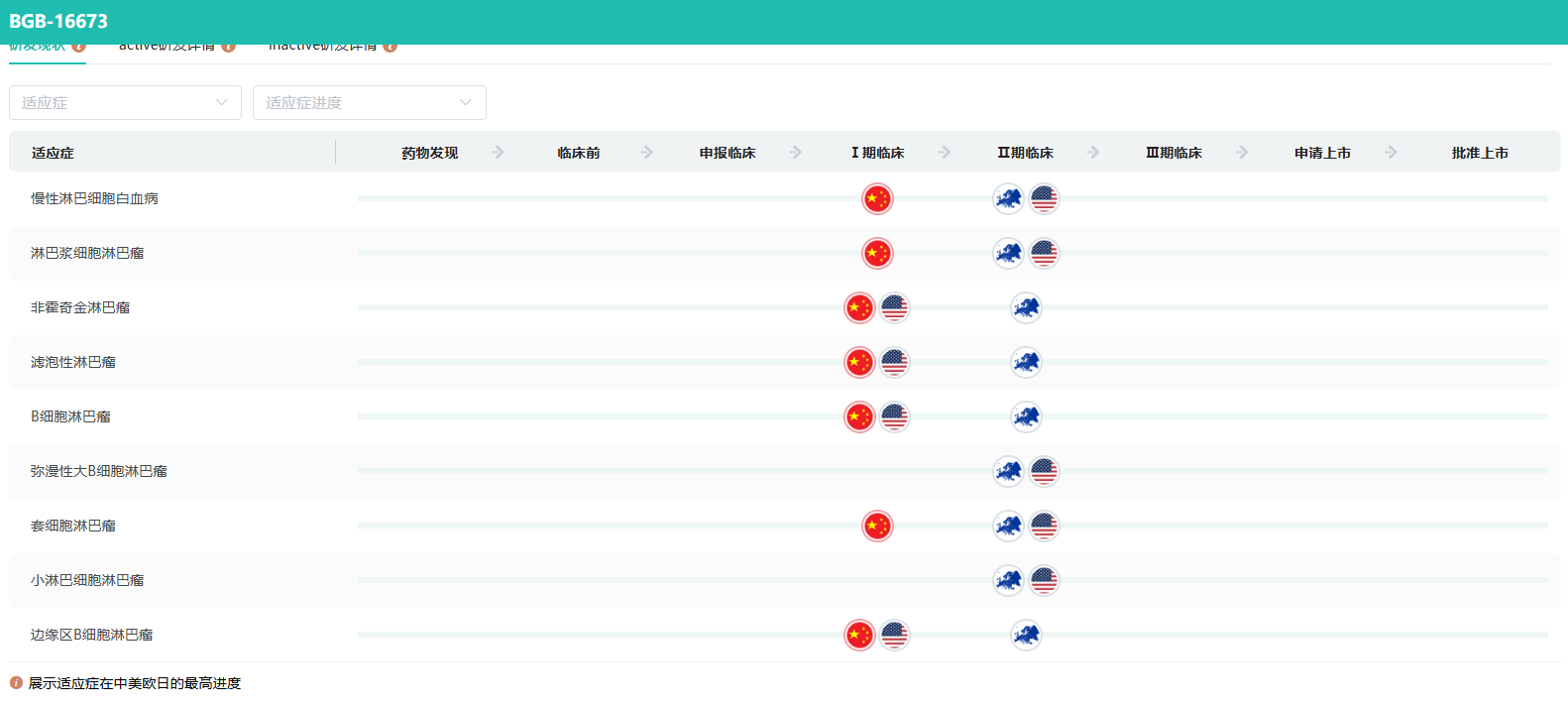Click US flag in 非霍奇金淋巴瘤 row

point(894,307)
